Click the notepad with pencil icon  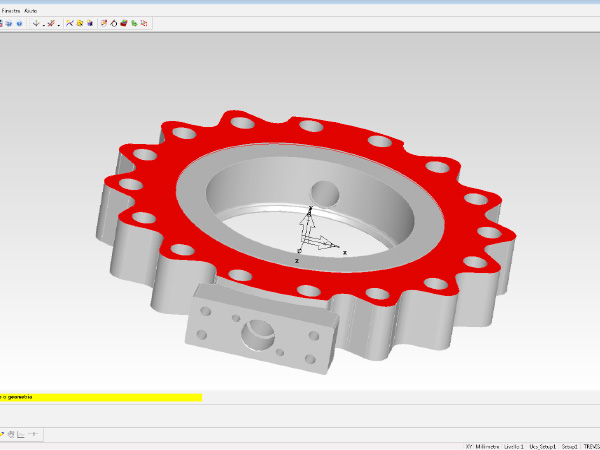tap(104, 22)
